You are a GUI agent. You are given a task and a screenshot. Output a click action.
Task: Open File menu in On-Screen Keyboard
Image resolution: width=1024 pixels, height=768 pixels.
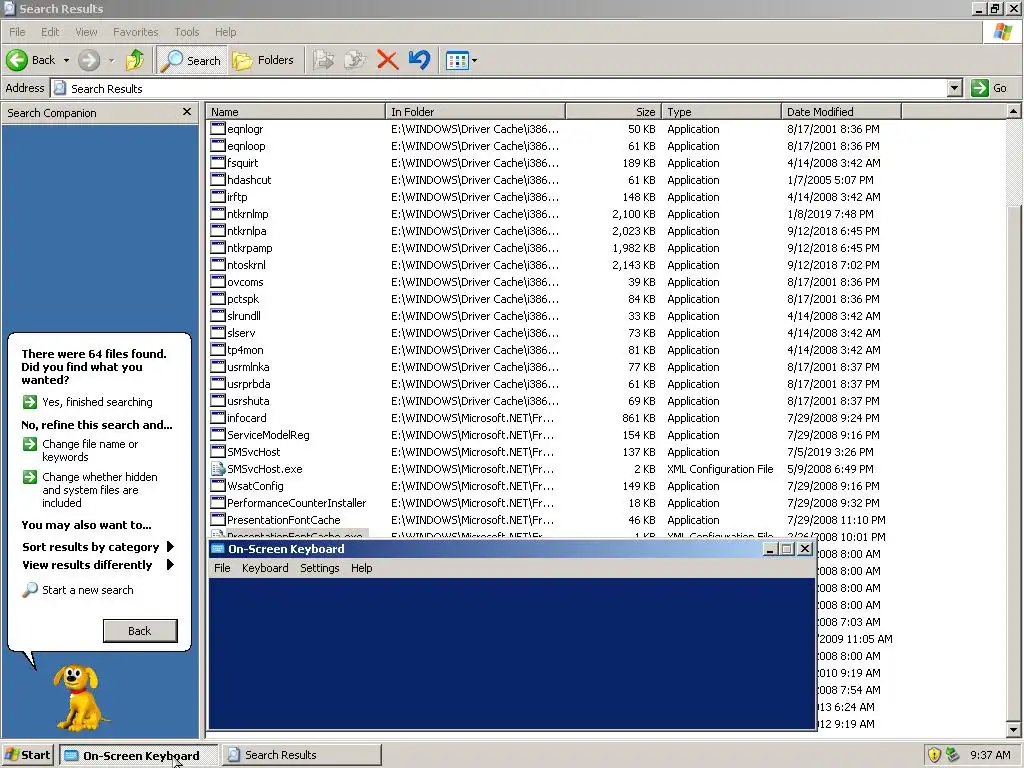[x=222, y=568]
